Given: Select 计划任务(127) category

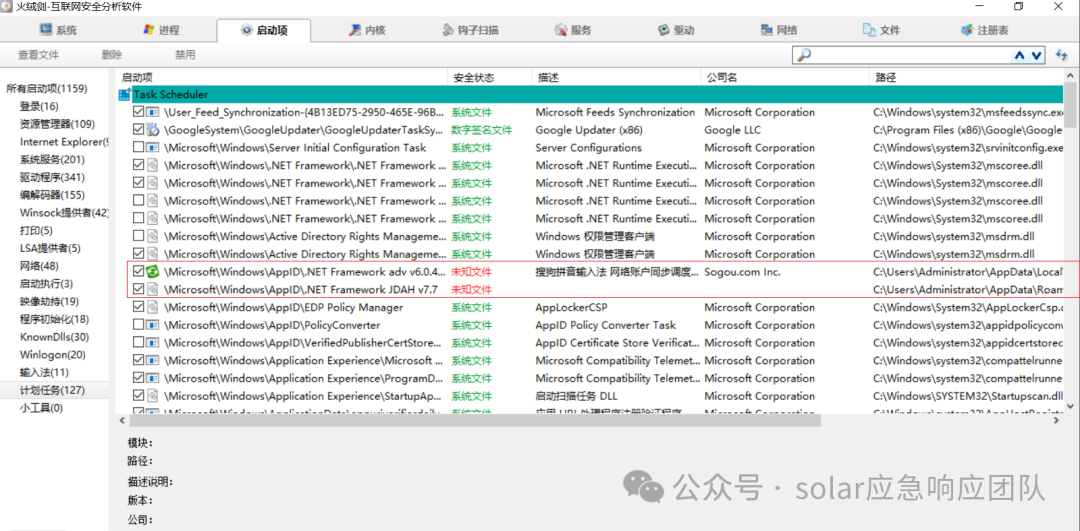Looking at the screenshot, I should tap(52, 391).
